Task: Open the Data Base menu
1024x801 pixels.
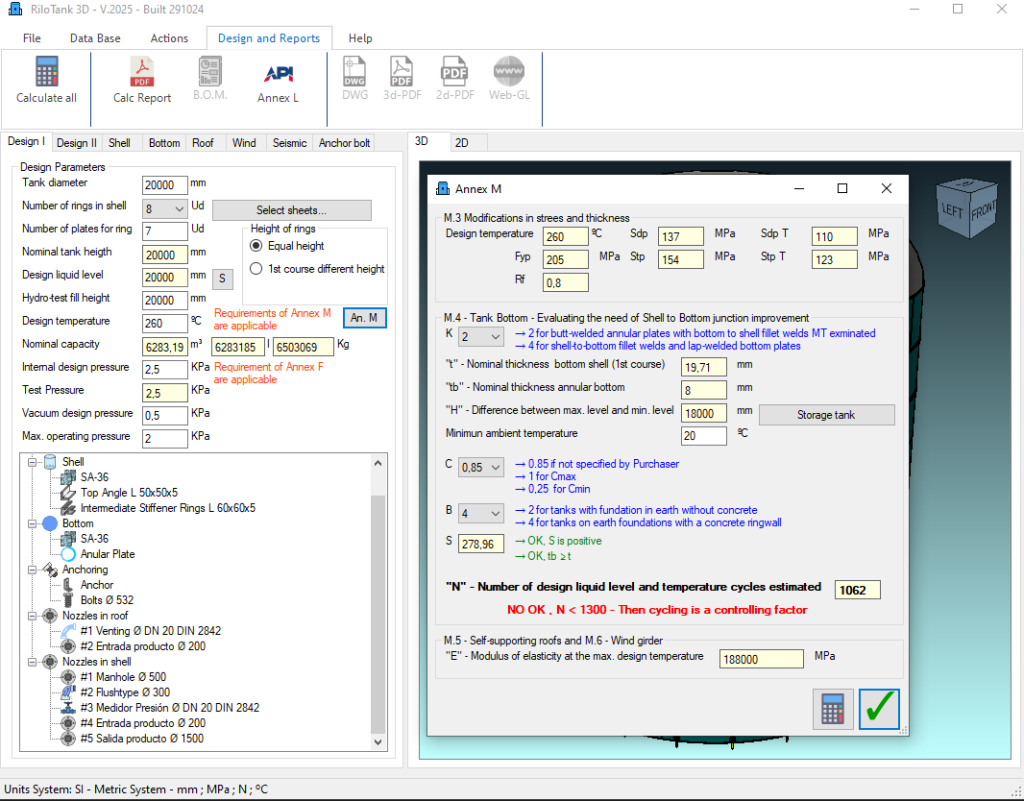Action: [95, 38]
